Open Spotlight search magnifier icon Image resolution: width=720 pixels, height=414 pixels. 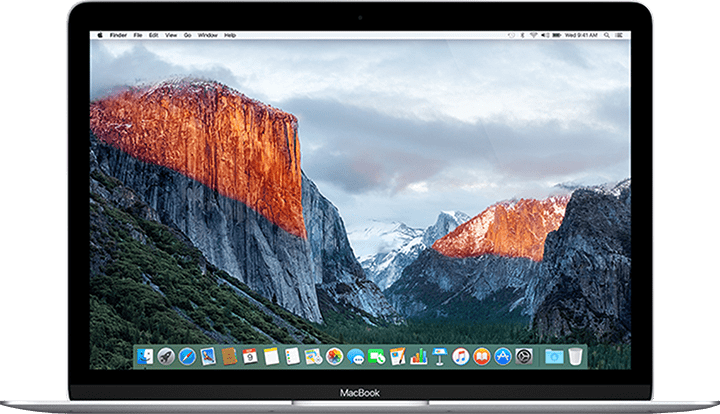pyautogui.click(x=607, y=35)
